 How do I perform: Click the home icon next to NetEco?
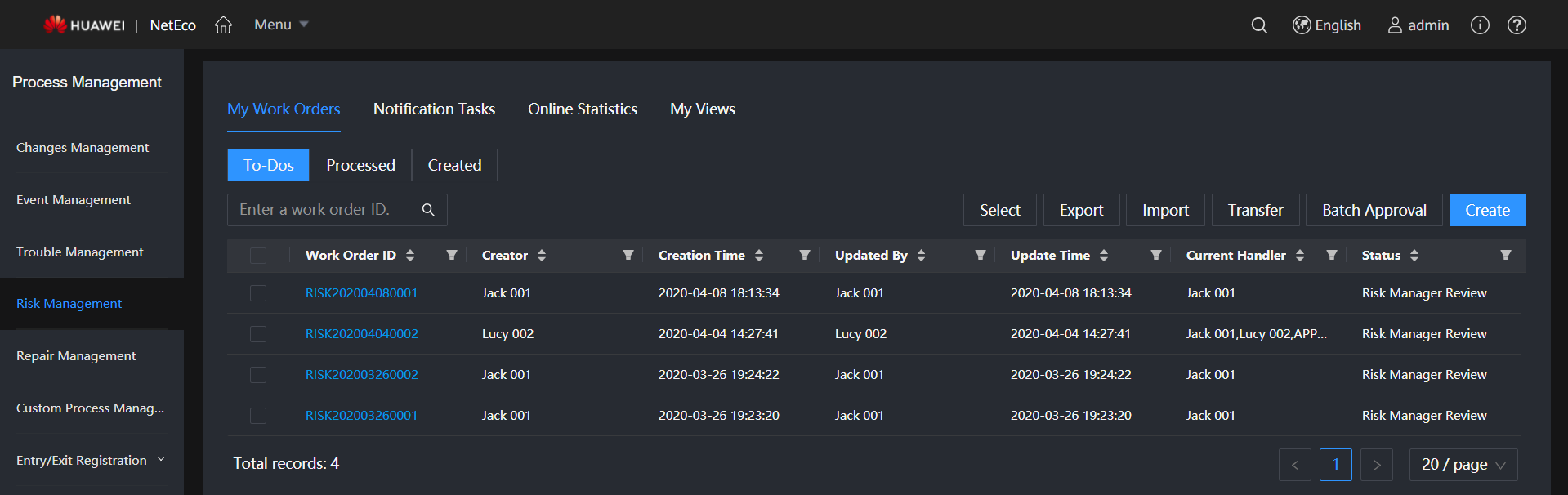coord(223,25)
